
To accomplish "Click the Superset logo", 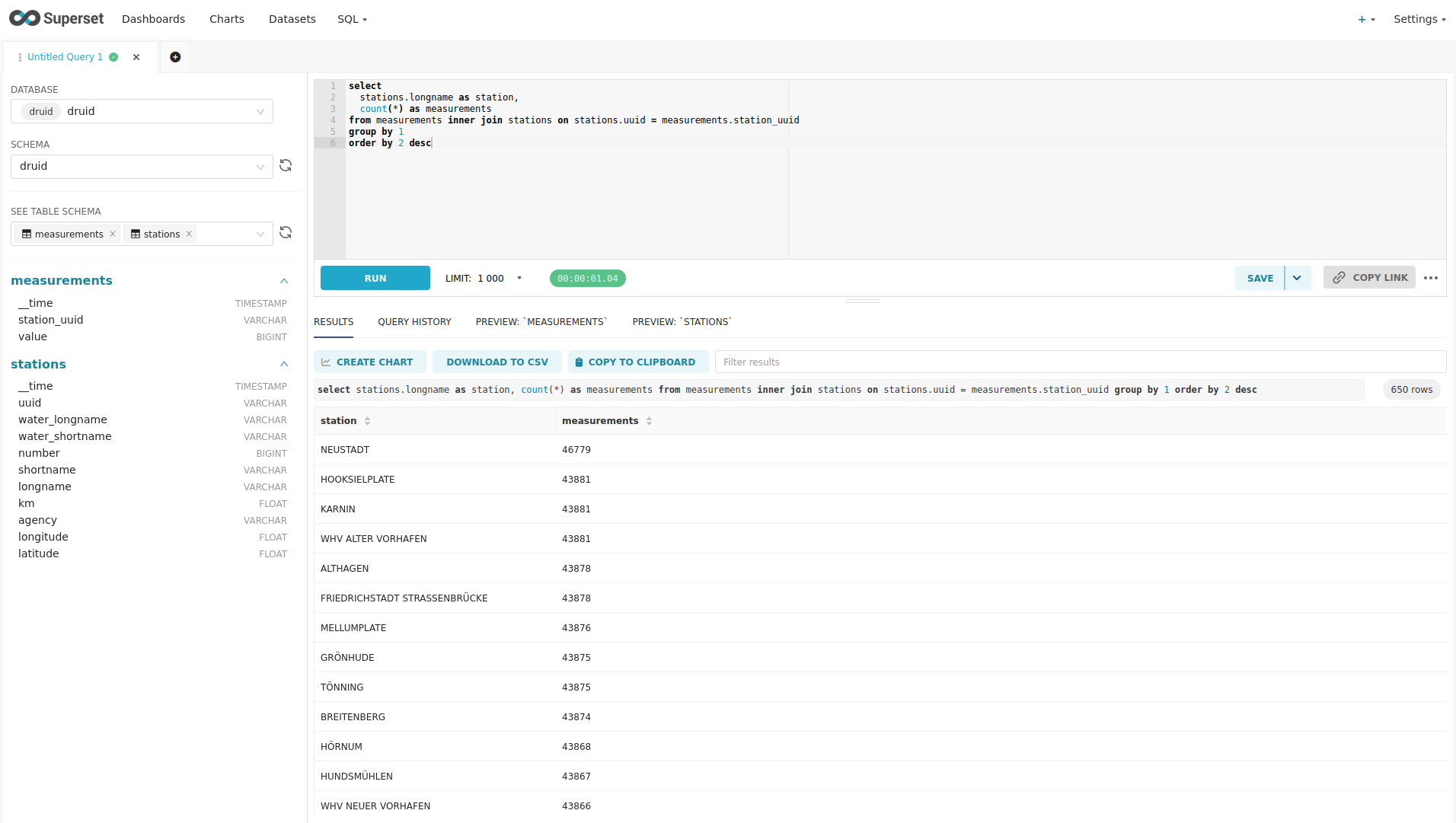I will click(56, 19).
